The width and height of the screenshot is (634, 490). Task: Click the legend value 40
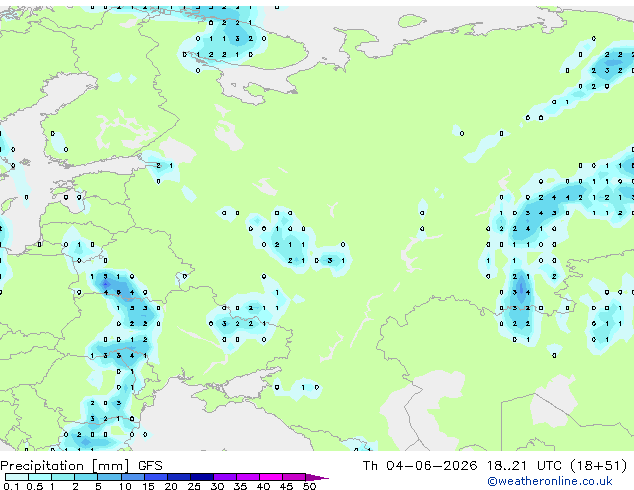[x=264, y=486]
